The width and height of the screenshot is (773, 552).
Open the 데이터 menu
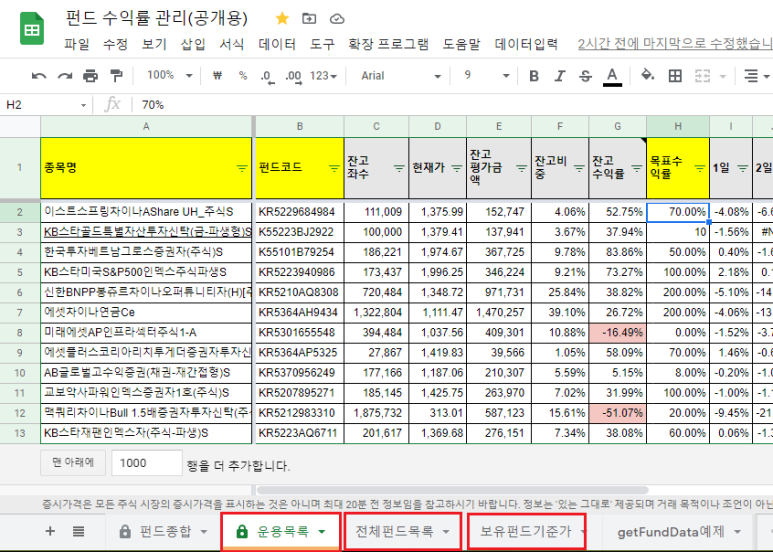click(277, 44)
